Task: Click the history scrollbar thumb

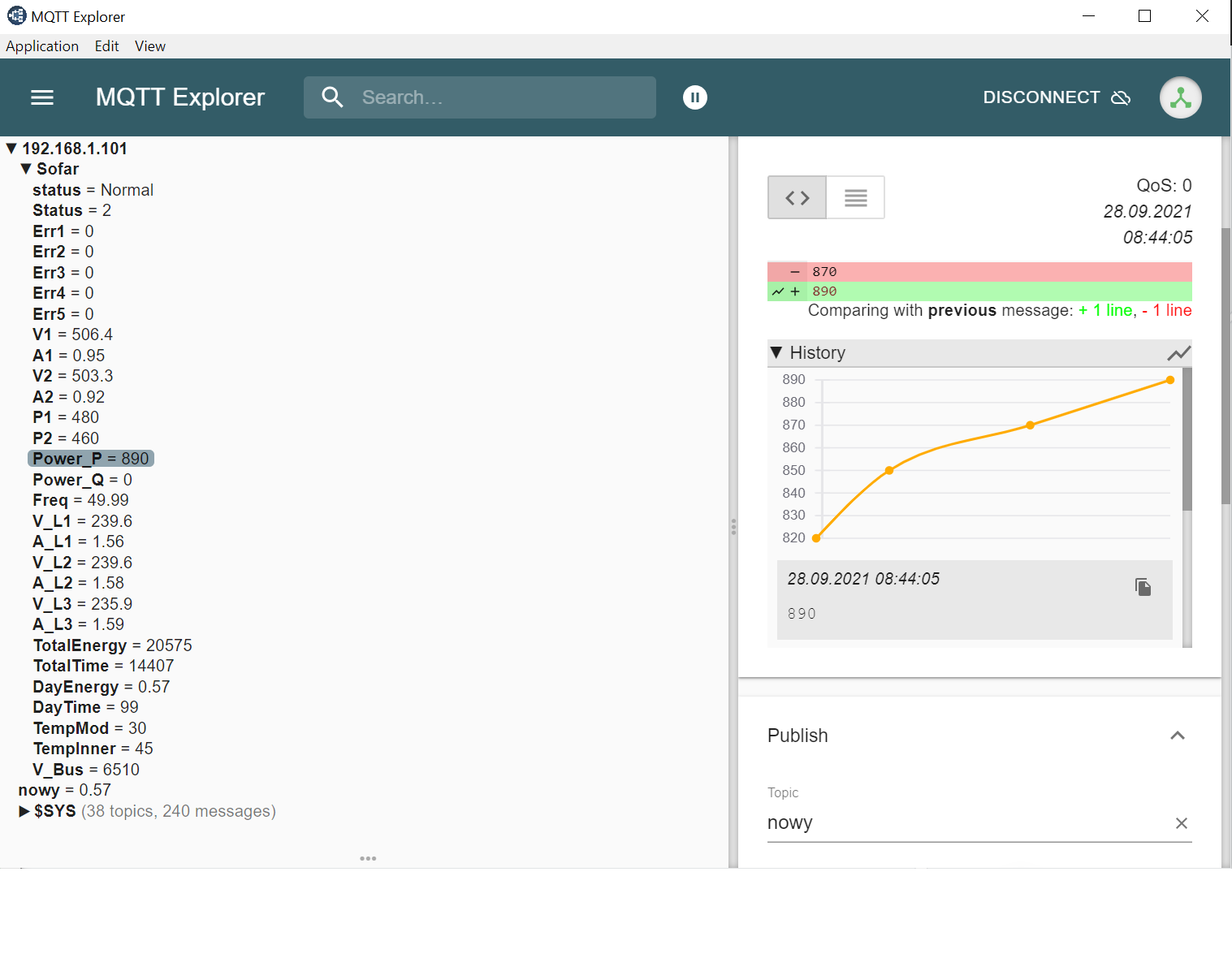Action: tap(1187, 438)
